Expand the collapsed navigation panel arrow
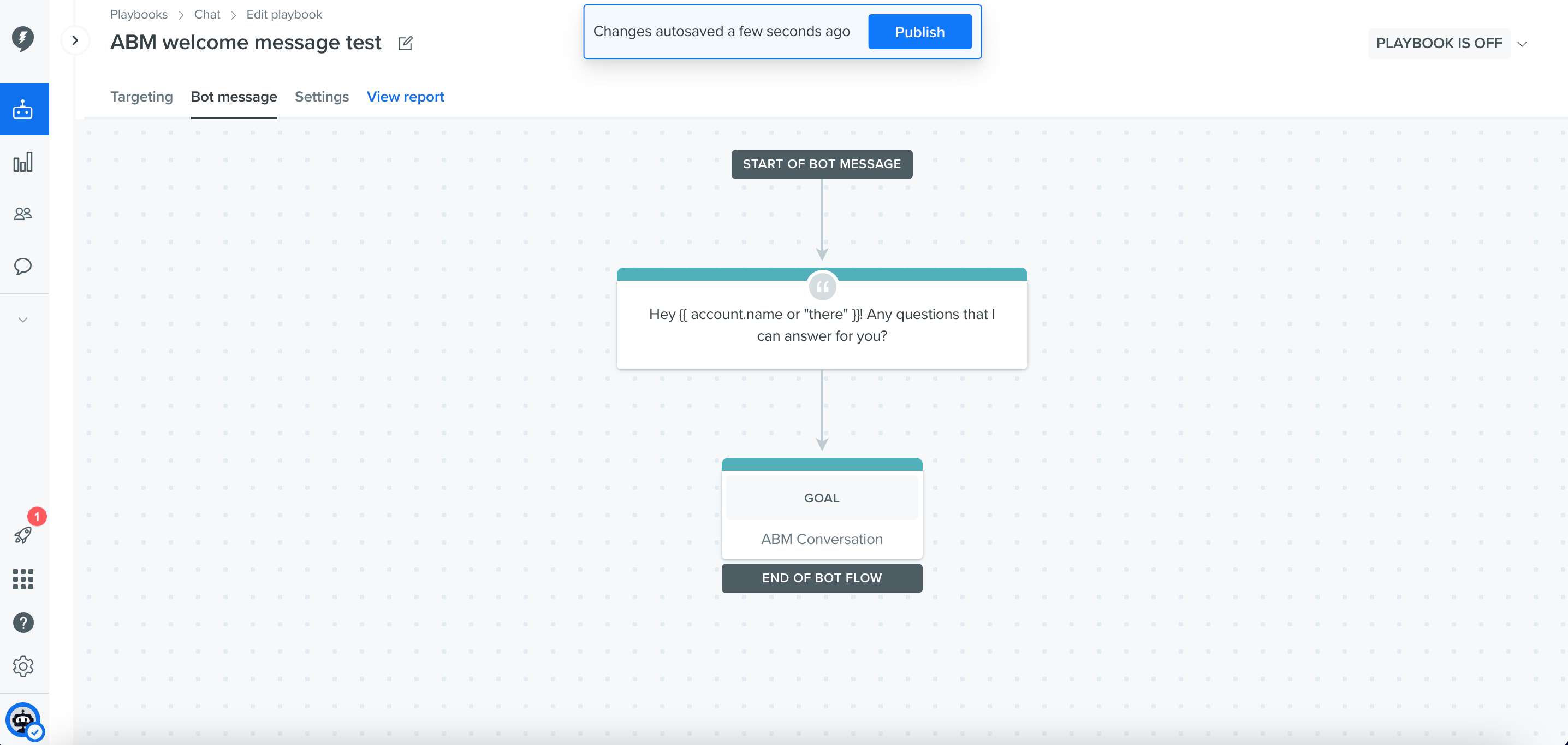 (75, 41)
